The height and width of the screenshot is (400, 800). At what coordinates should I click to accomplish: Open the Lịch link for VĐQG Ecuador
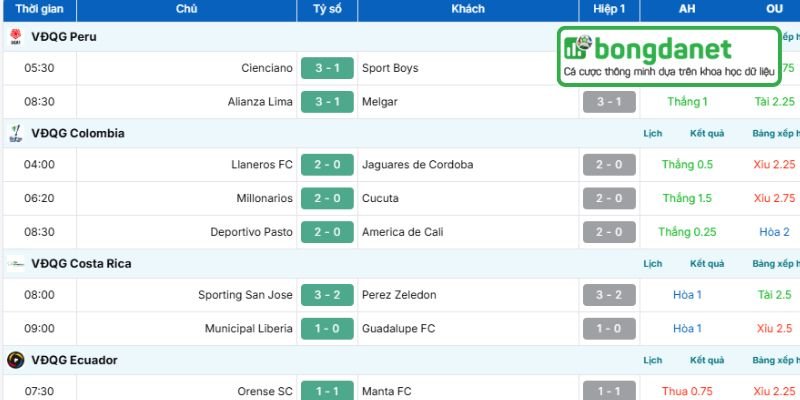653,360
